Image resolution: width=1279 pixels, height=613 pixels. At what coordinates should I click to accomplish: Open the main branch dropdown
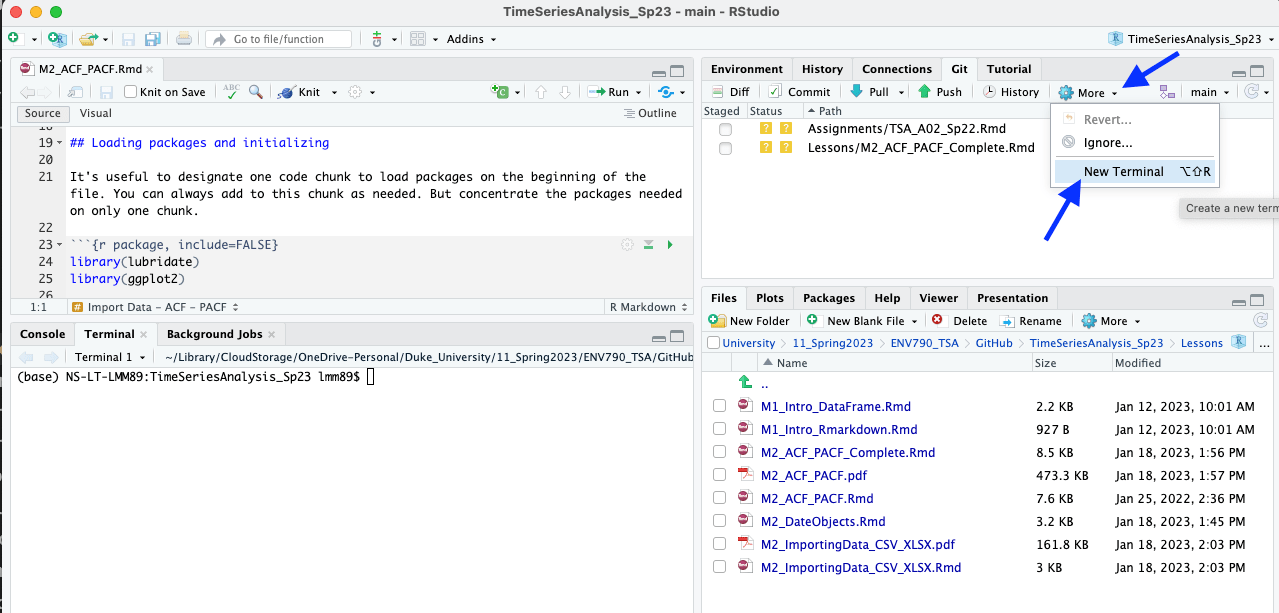1210,92
